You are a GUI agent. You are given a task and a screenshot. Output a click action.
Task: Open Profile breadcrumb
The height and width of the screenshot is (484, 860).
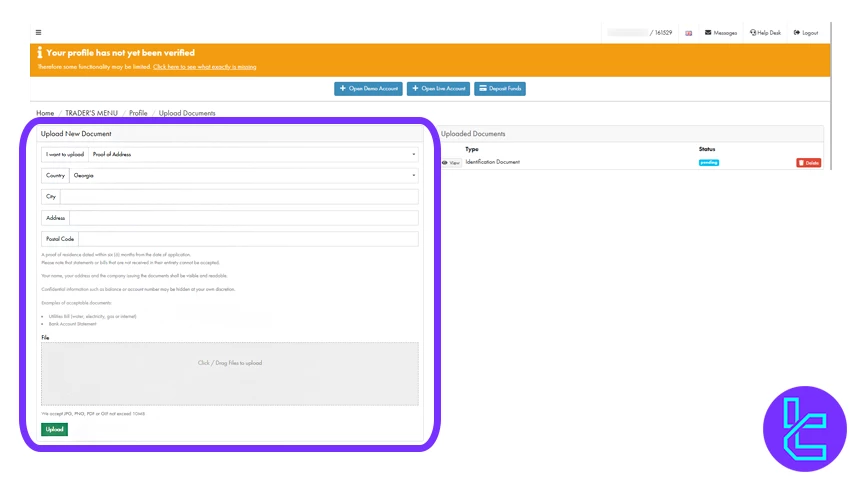click(138, 113)
